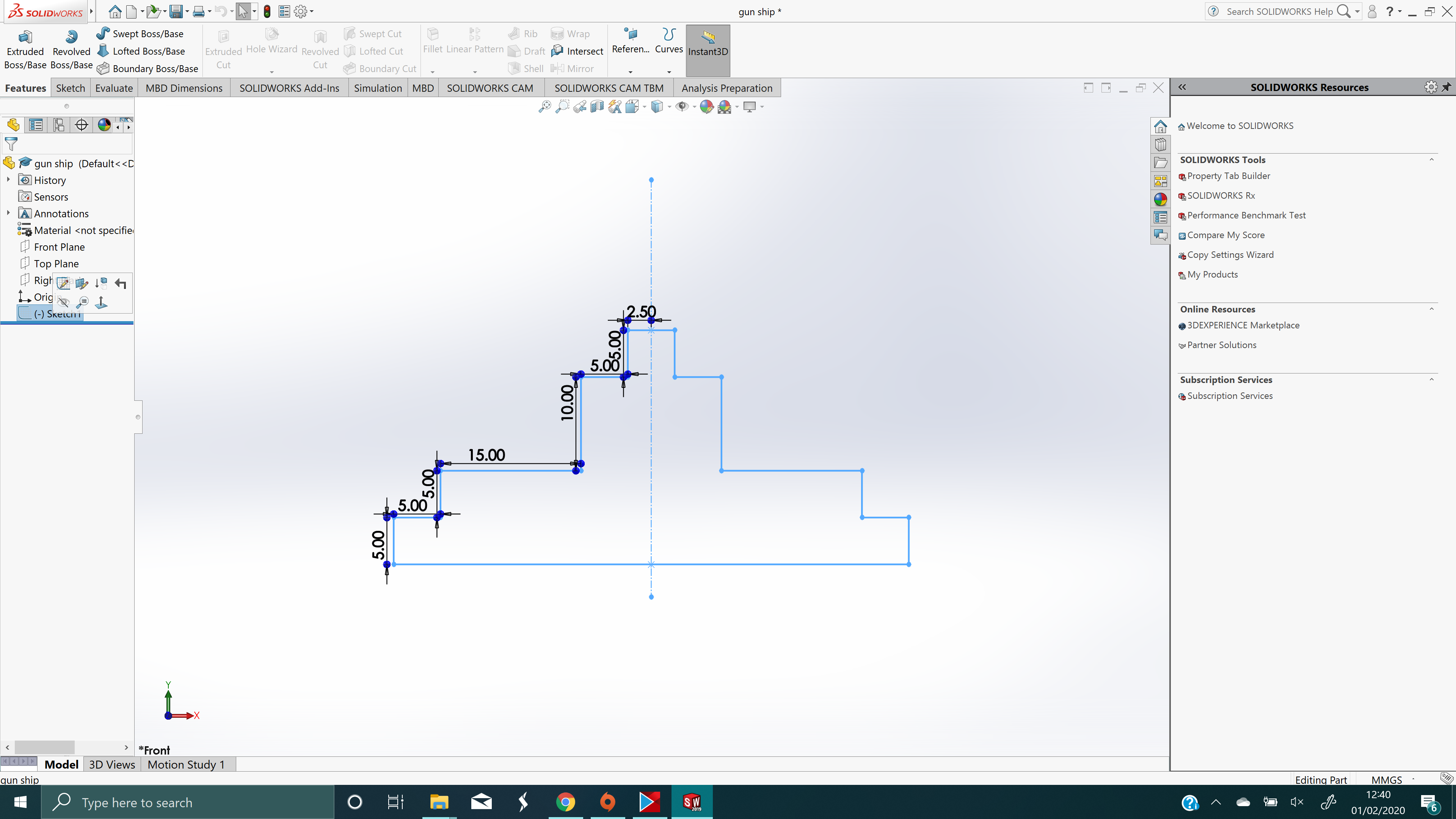
Task: Choose Lofted Boss/Base feature
Action: (141, 51)
